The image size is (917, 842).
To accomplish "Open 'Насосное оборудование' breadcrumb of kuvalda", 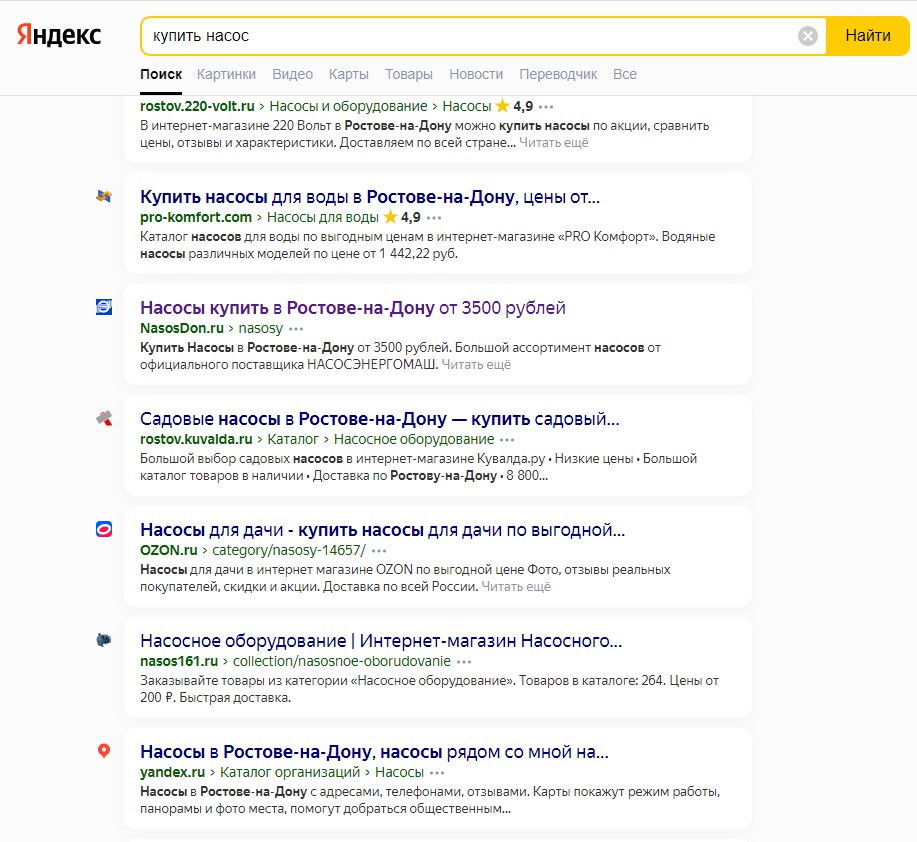I will (414, 439).
